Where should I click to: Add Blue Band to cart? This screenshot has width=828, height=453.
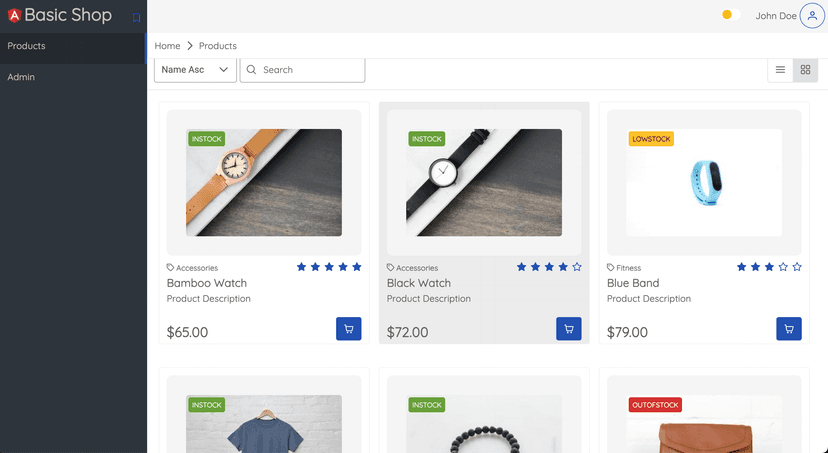pos(789,329)
